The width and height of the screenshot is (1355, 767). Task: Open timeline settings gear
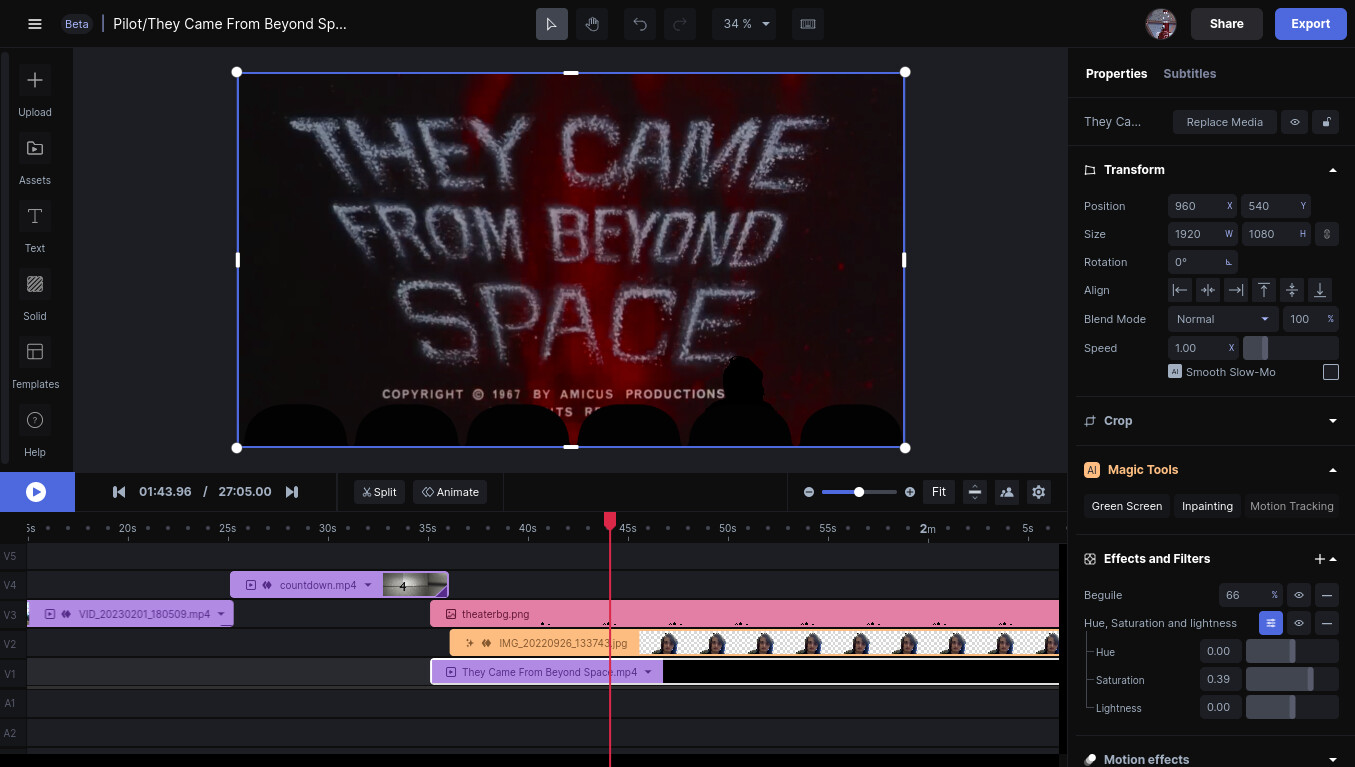(1039, 492)
